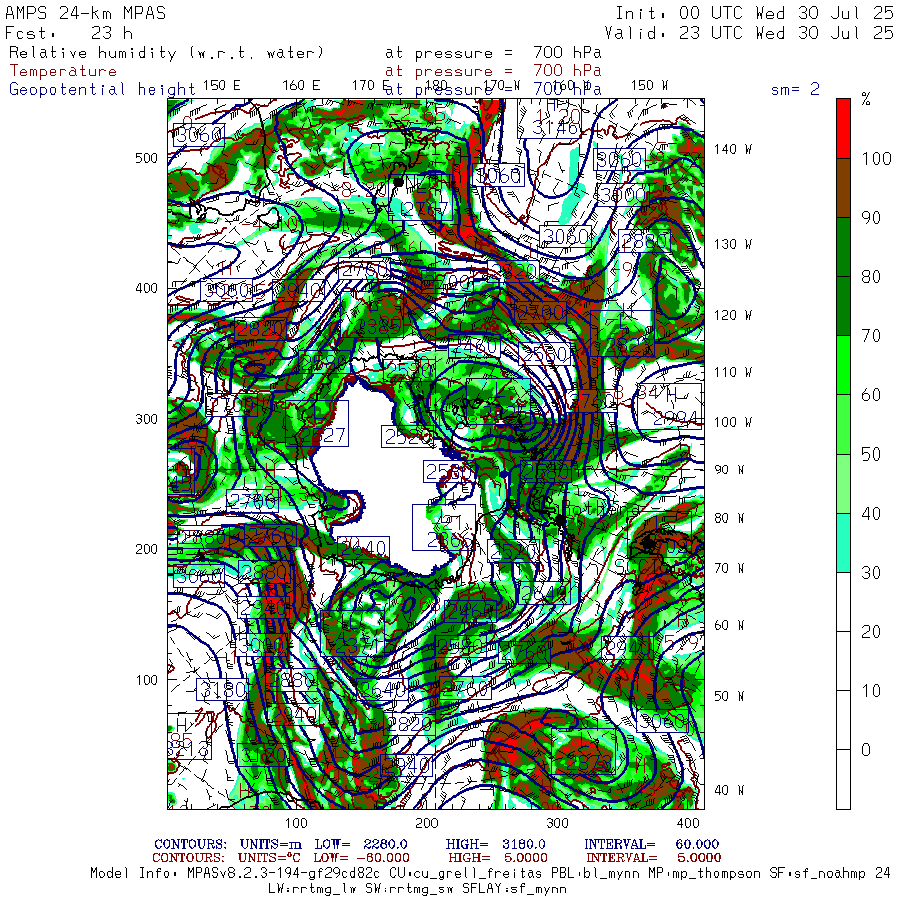Select the red 'Temperature' field label
Viewport: 900px width, 900px height.
(x=63, y=71)
